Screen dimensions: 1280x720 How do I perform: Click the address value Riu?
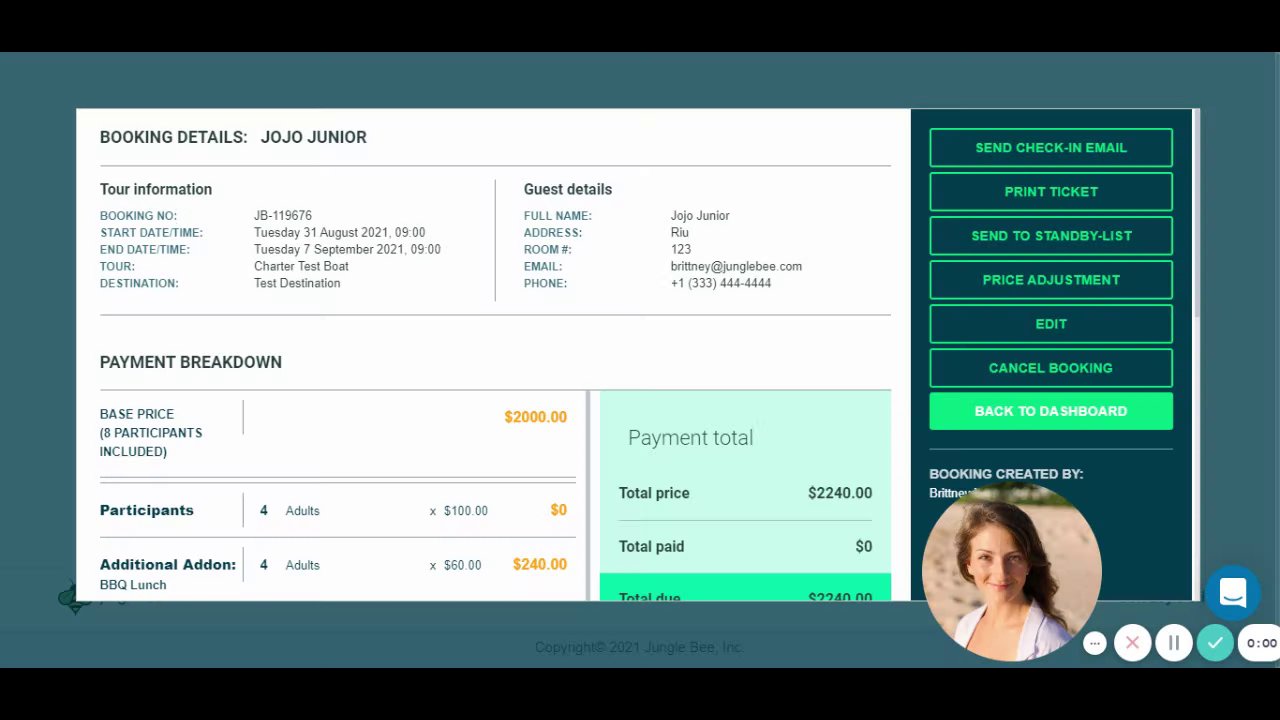[680, 233]
